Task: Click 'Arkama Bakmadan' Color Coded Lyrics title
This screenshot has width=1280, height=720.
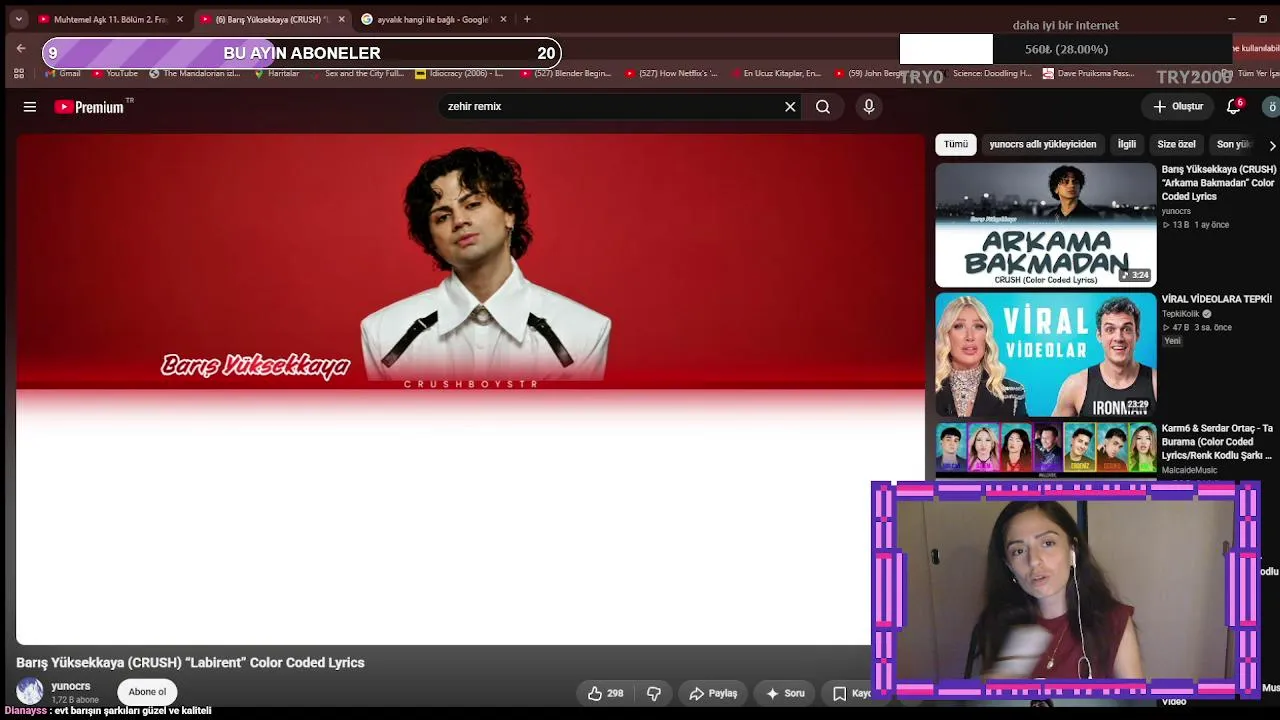Action: pyautogui.click(x=1218, y=183)
